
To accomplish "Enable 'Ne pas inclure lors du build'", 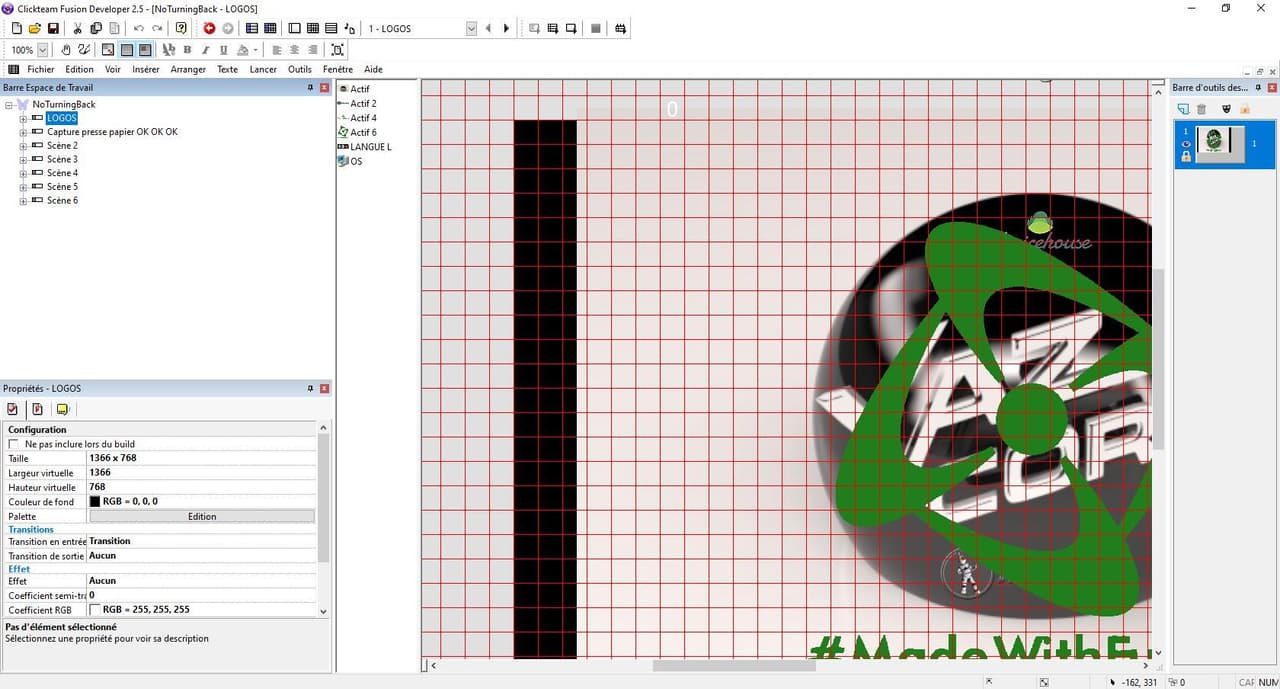I will point(14,444).
